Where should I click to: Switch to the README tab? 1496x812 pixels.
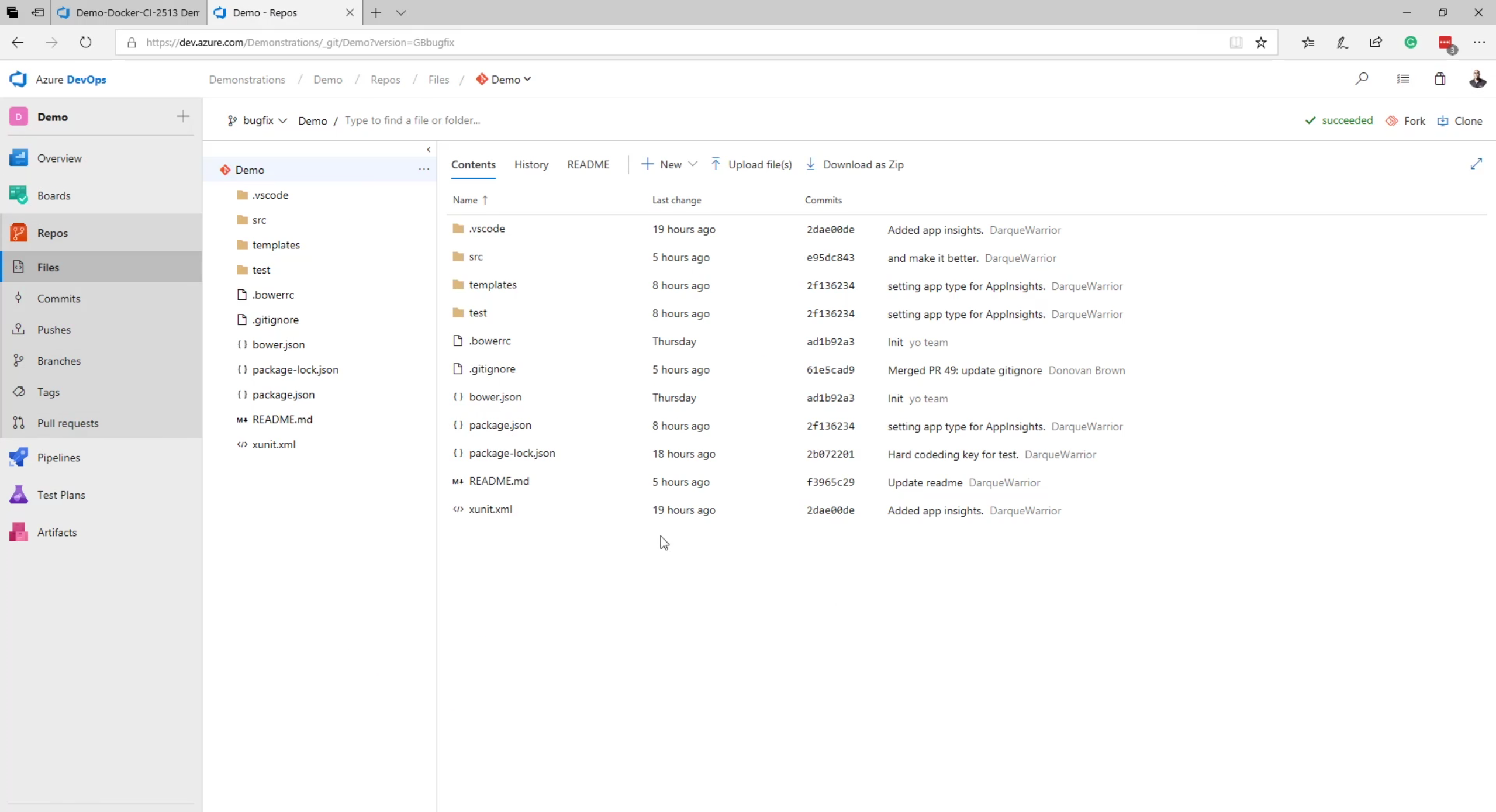coord(588,165)
